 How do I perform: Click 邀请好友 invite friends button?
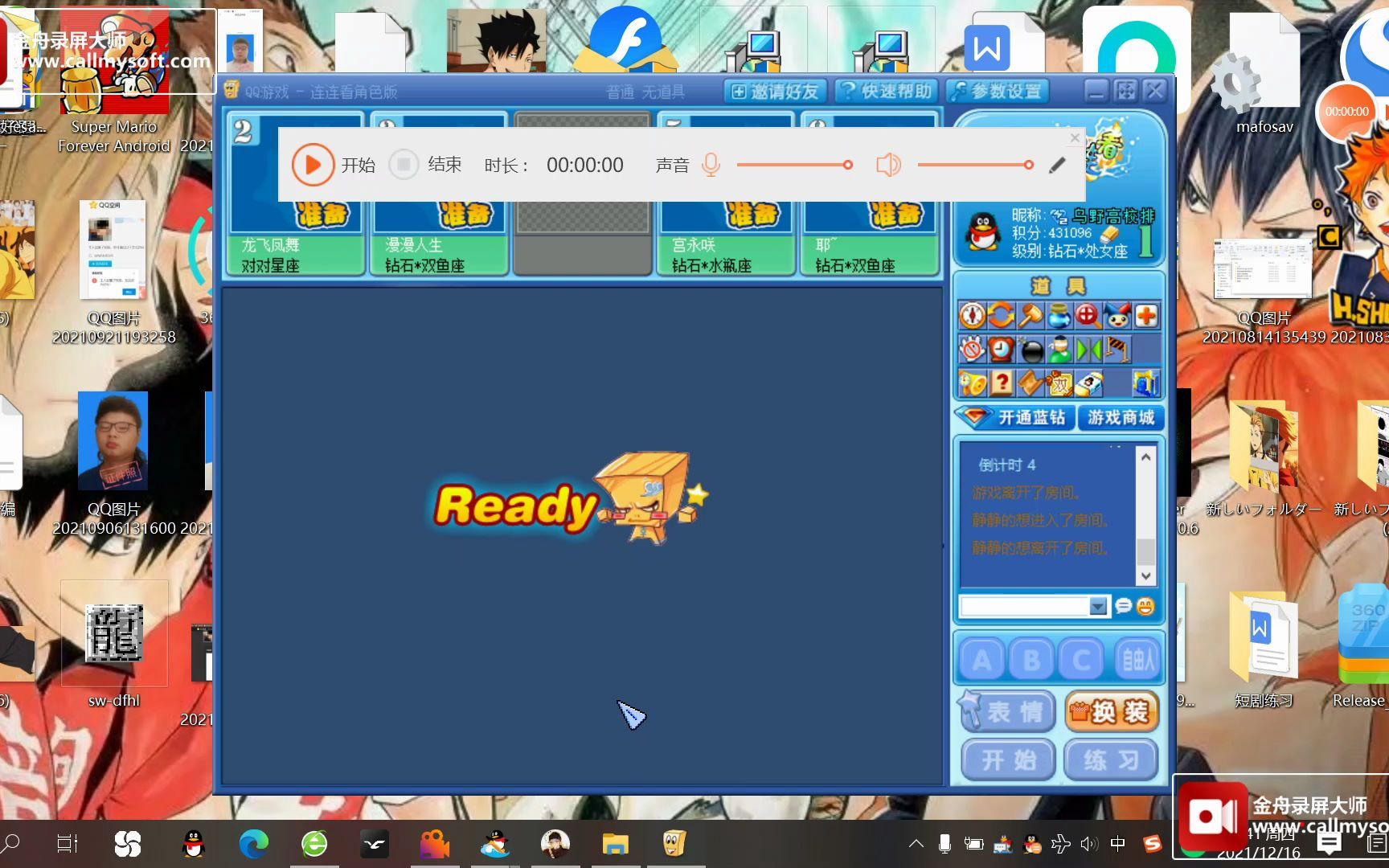[x=775, y=92]
